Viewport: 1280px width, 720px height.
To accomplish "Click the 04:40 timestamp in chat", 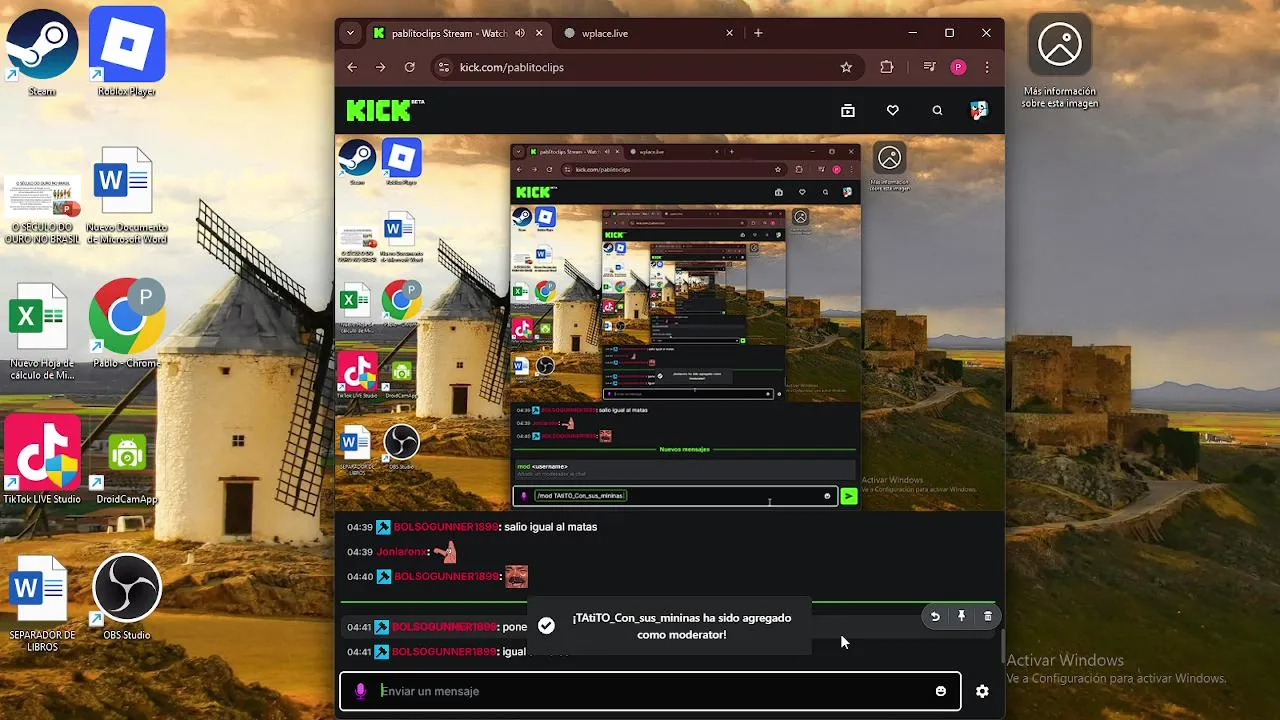I will coord(360,577).
